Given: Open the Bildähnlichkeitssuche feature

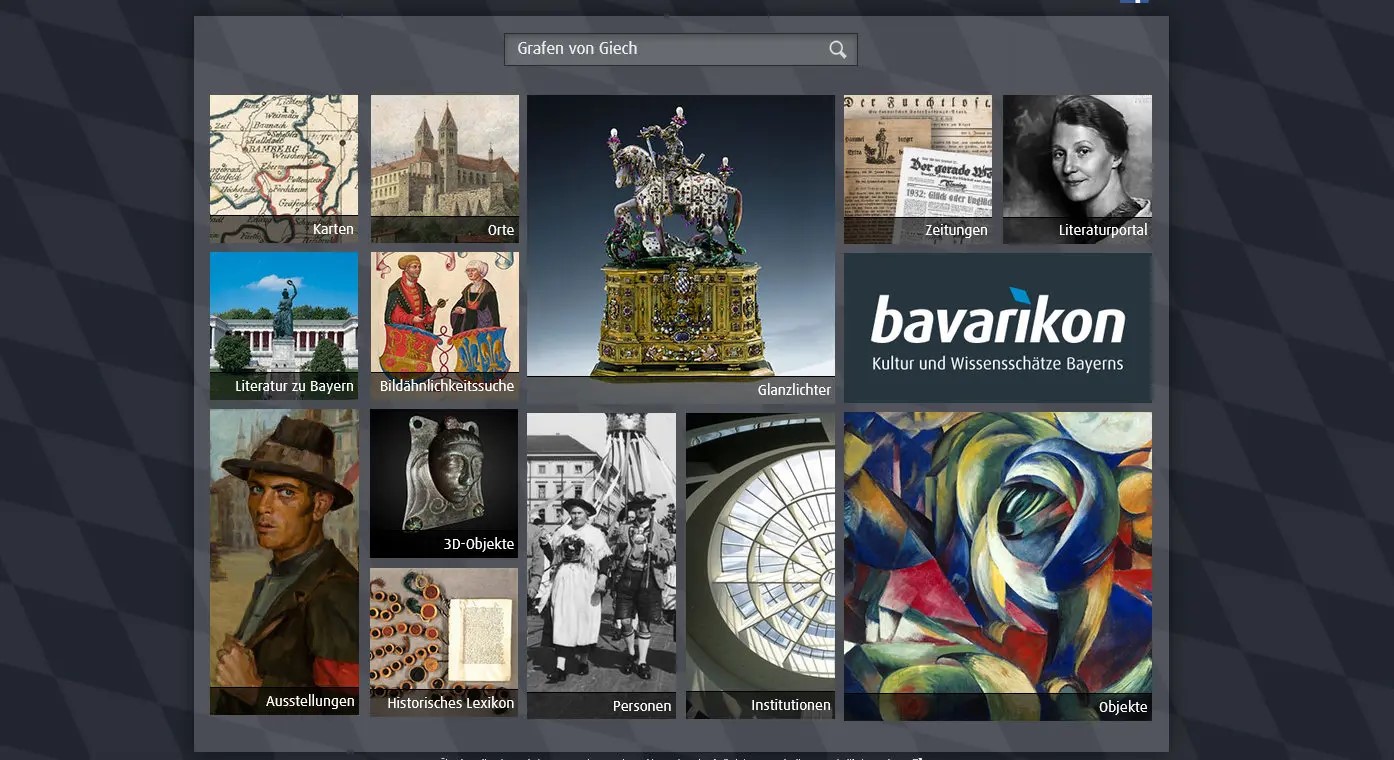Looking at the screenshot, I should (444, 325).
